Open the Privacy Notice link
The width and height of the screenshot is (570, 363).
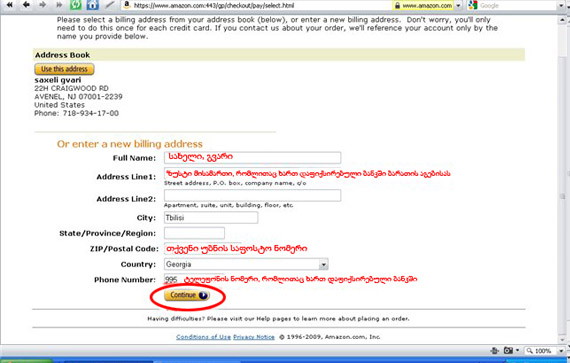[x=254, y=337]
